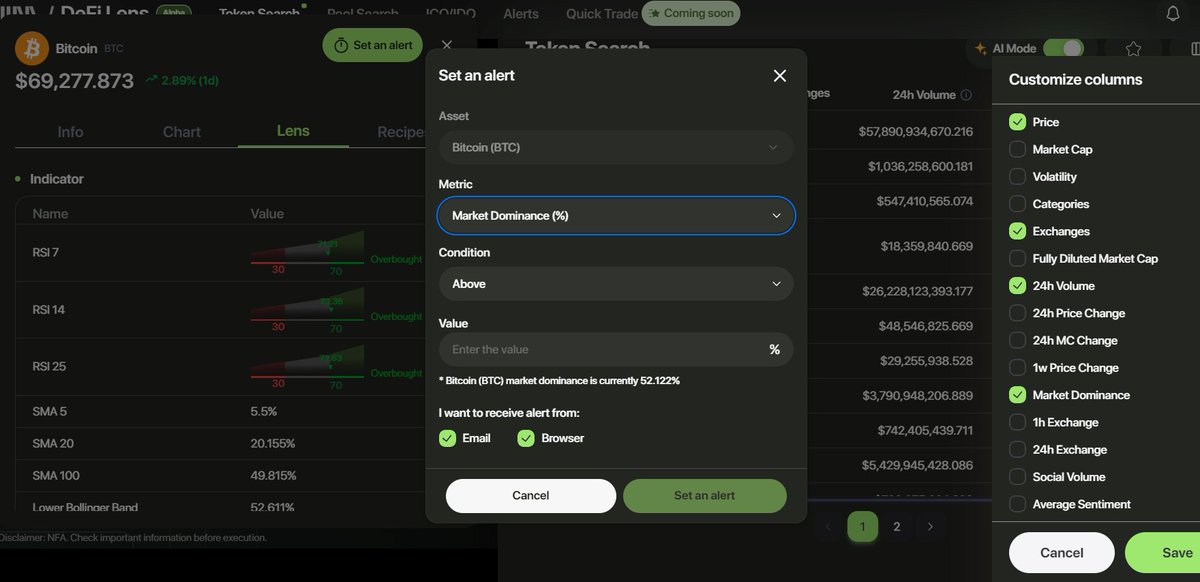Viewport: 1200px width, 582px height.
Task: Click the SMA 20 value 20.155%
Action: (x=273, y=443)
